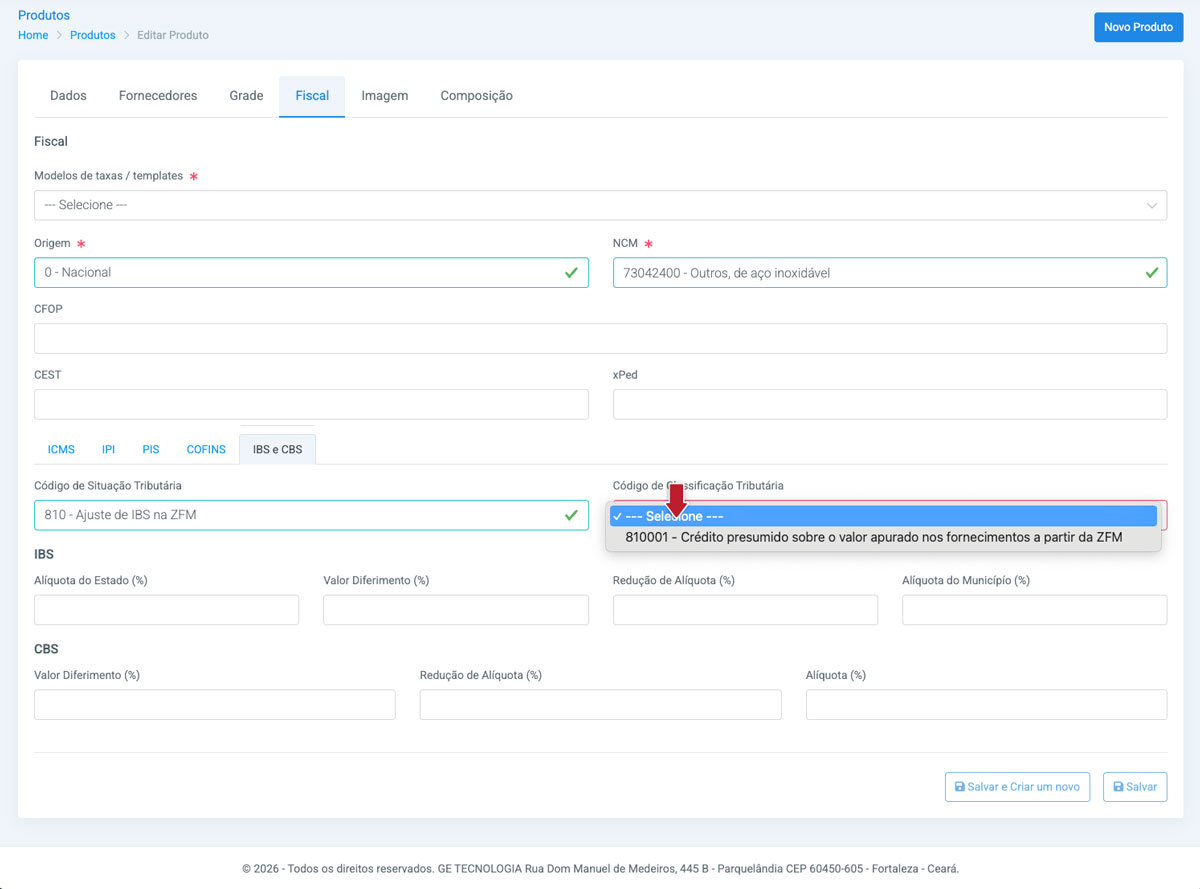Screen dimensions: 1200x889
Task: Open the ICMS tax sub-tab
Action: pos(61,450)
